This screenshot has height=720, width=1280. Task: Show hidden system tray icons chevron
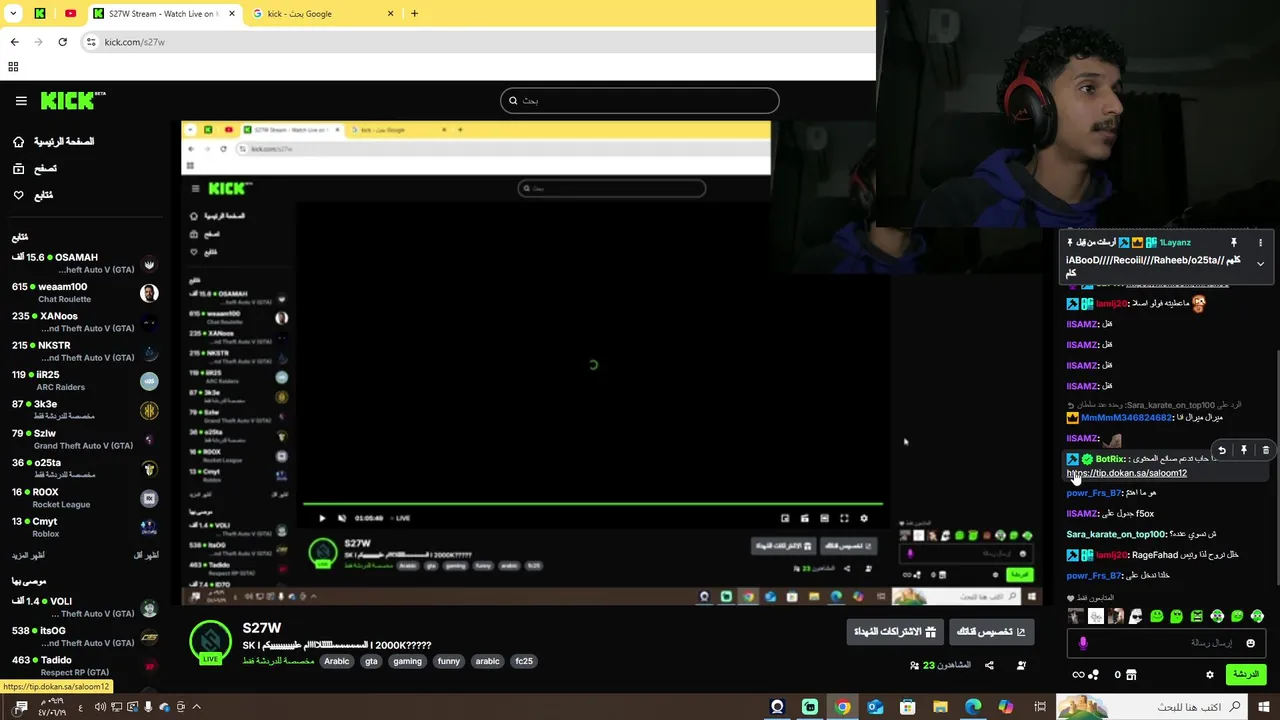197,707
